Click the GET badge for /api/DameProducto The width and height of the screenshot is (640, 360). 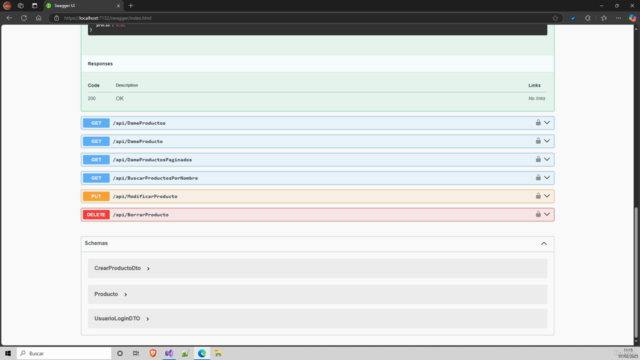click(x=96, y=141)
